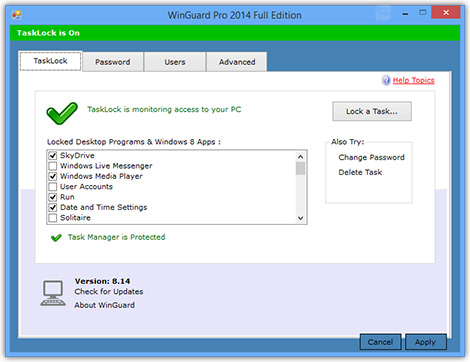Minimize the WinGuard Pro window
470x362 pixels.
405,14
